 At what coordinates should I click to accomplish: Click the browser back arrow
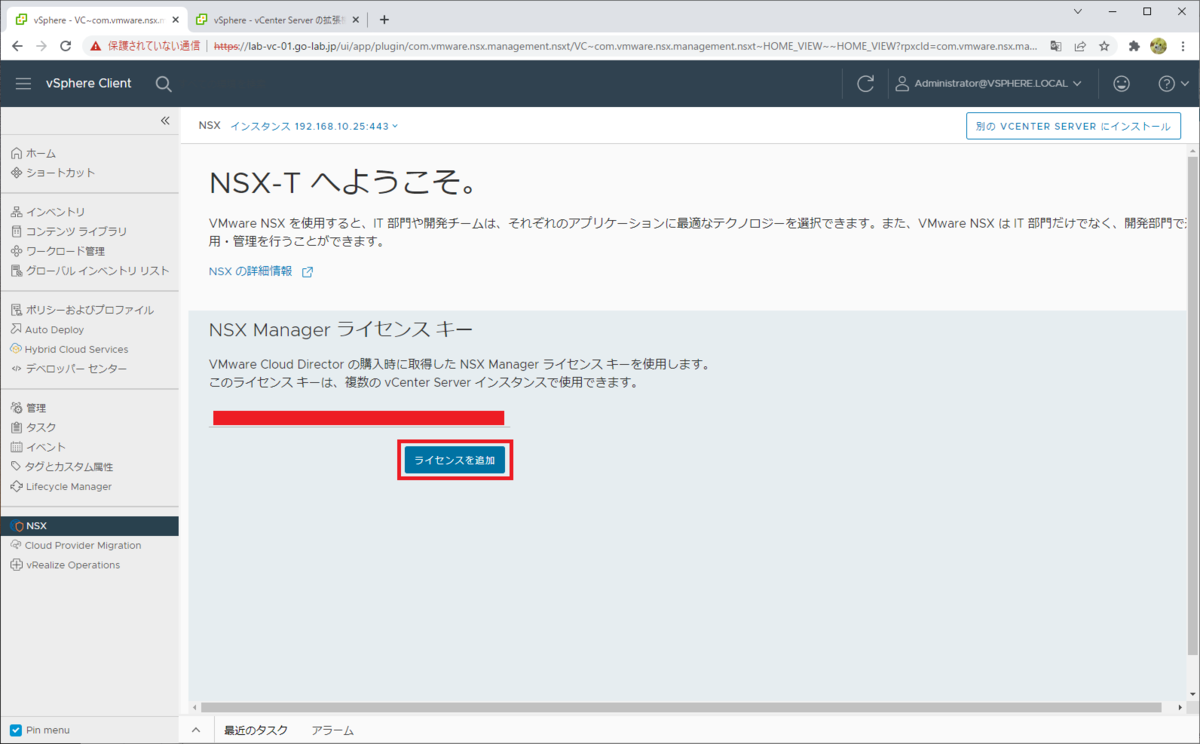tap(17, 46)
